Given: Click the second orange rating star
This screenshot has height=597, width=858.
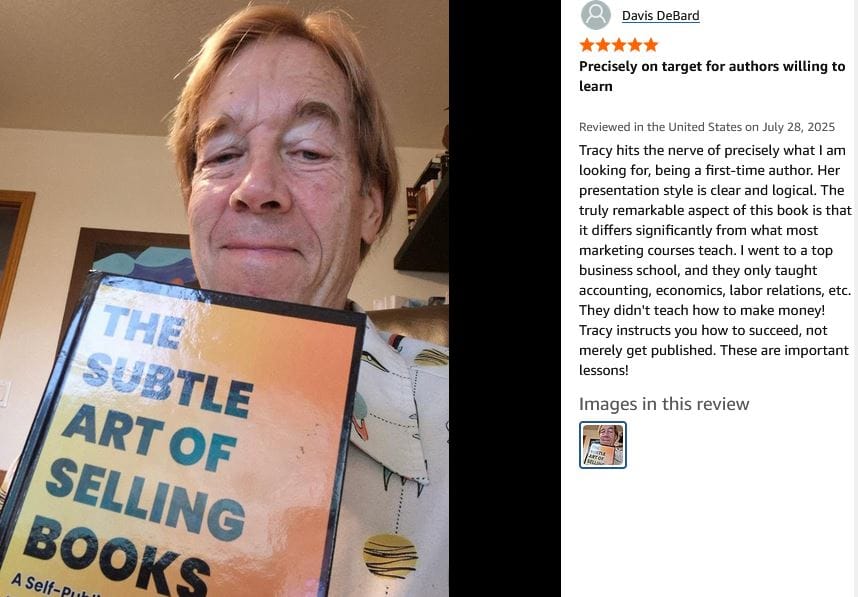Looking at the screenshot, I should (603, 45).
